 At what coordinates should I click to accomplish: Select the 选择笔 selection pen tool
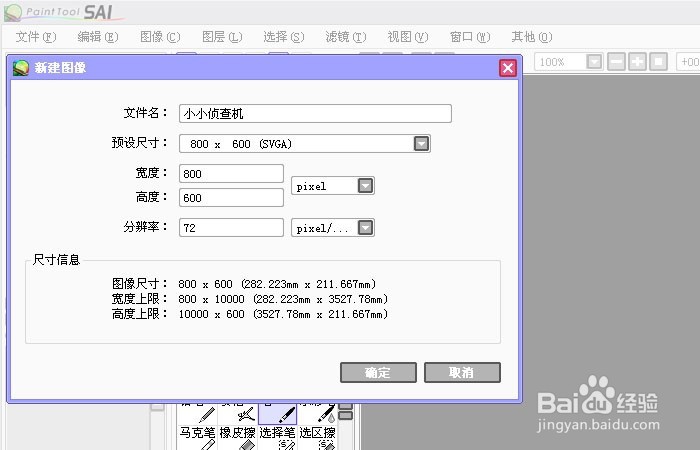click(277, 438)
